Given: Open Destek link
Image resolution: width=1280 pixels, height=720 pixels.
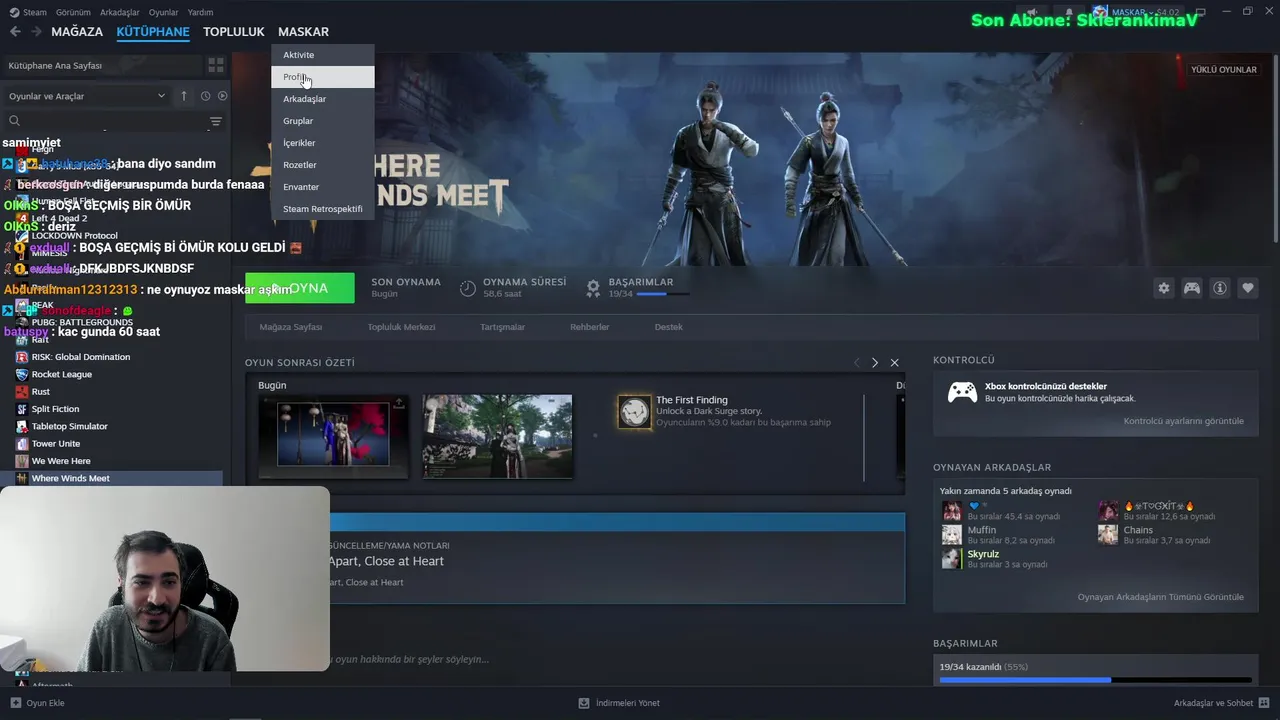Looking at the screenshot, I should pyautogui.click(x=669, y=327).
